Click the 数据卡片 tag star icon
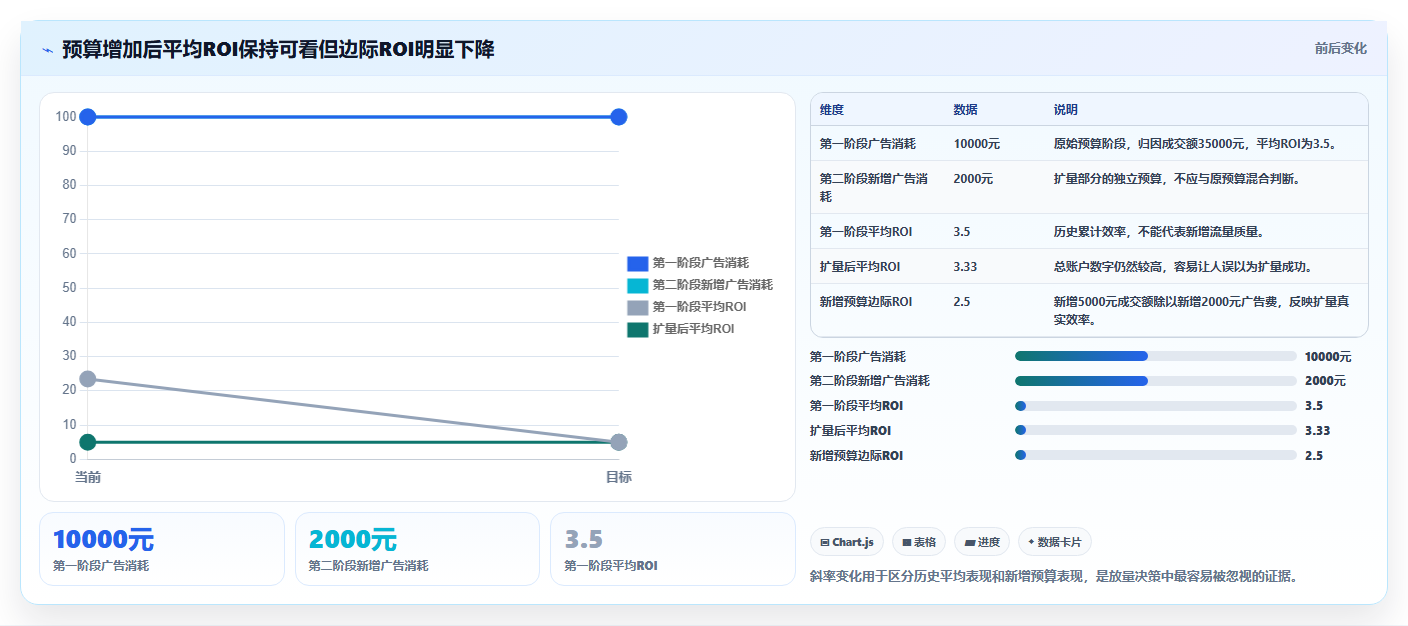This screenshot has height=626, width=1408. [1031, 542]
